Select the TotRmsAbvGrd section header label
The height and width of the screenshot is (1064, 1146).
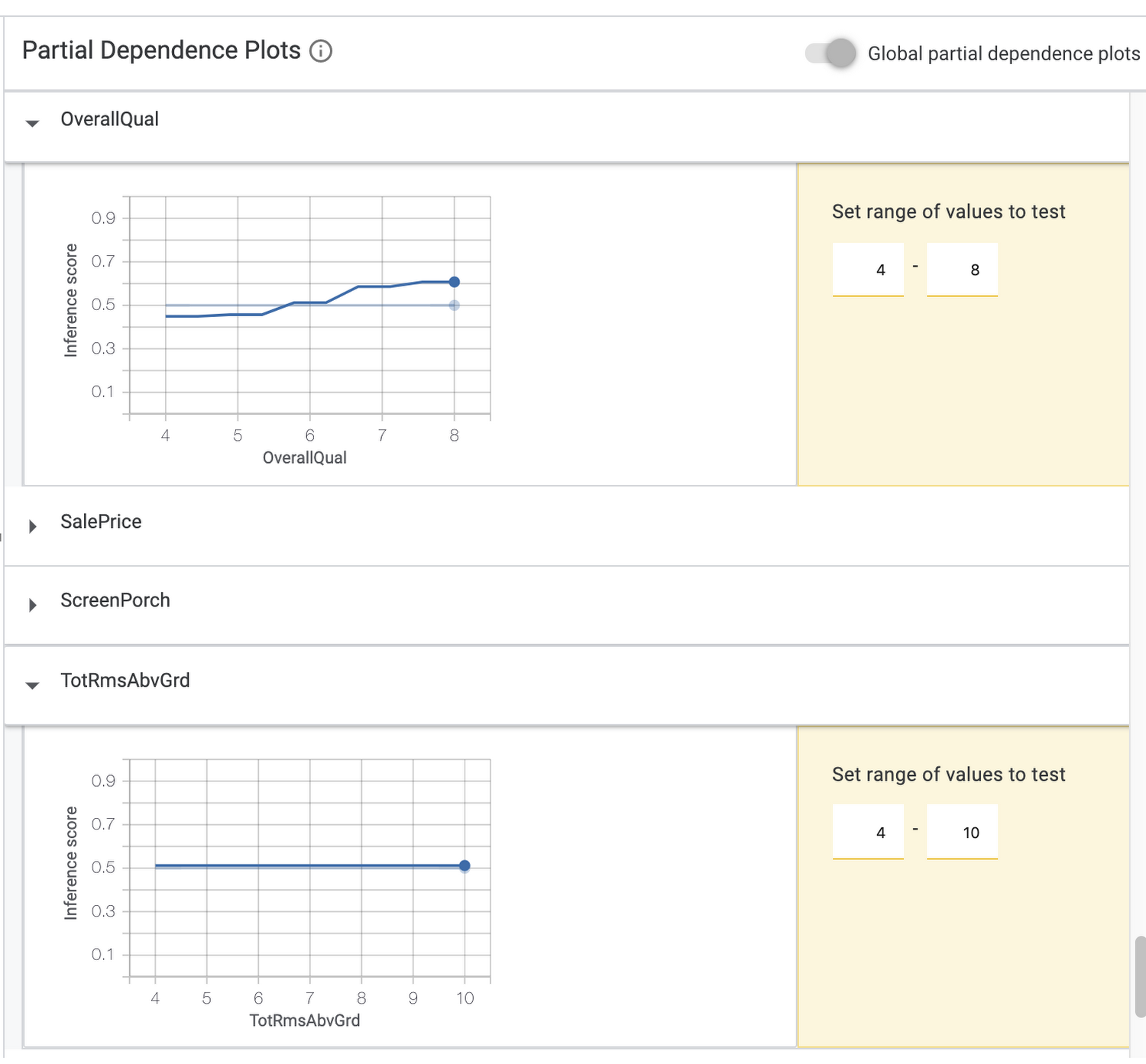click(125, 680)
